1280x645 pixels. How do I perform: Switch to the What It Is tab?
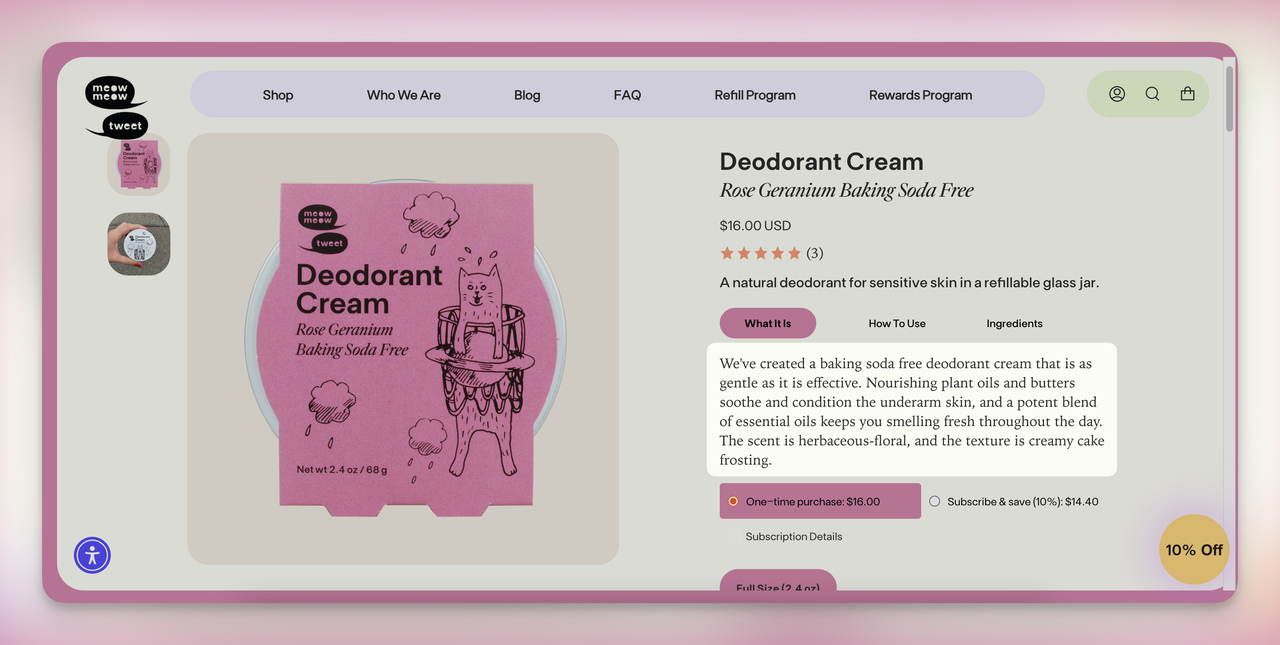click(x=768, y=323)
